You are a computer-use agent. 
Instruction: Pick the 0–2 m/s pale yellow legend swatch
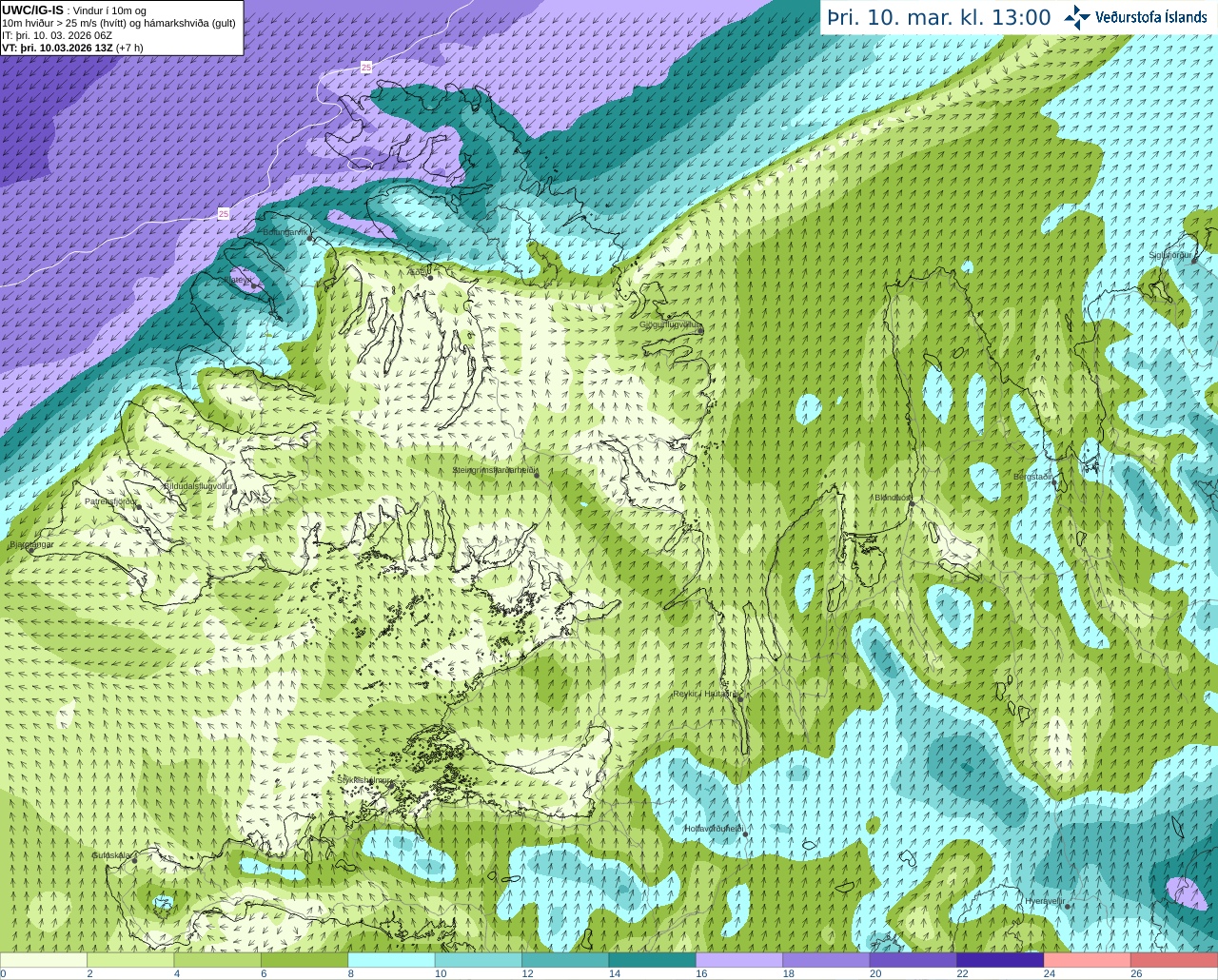44,960
